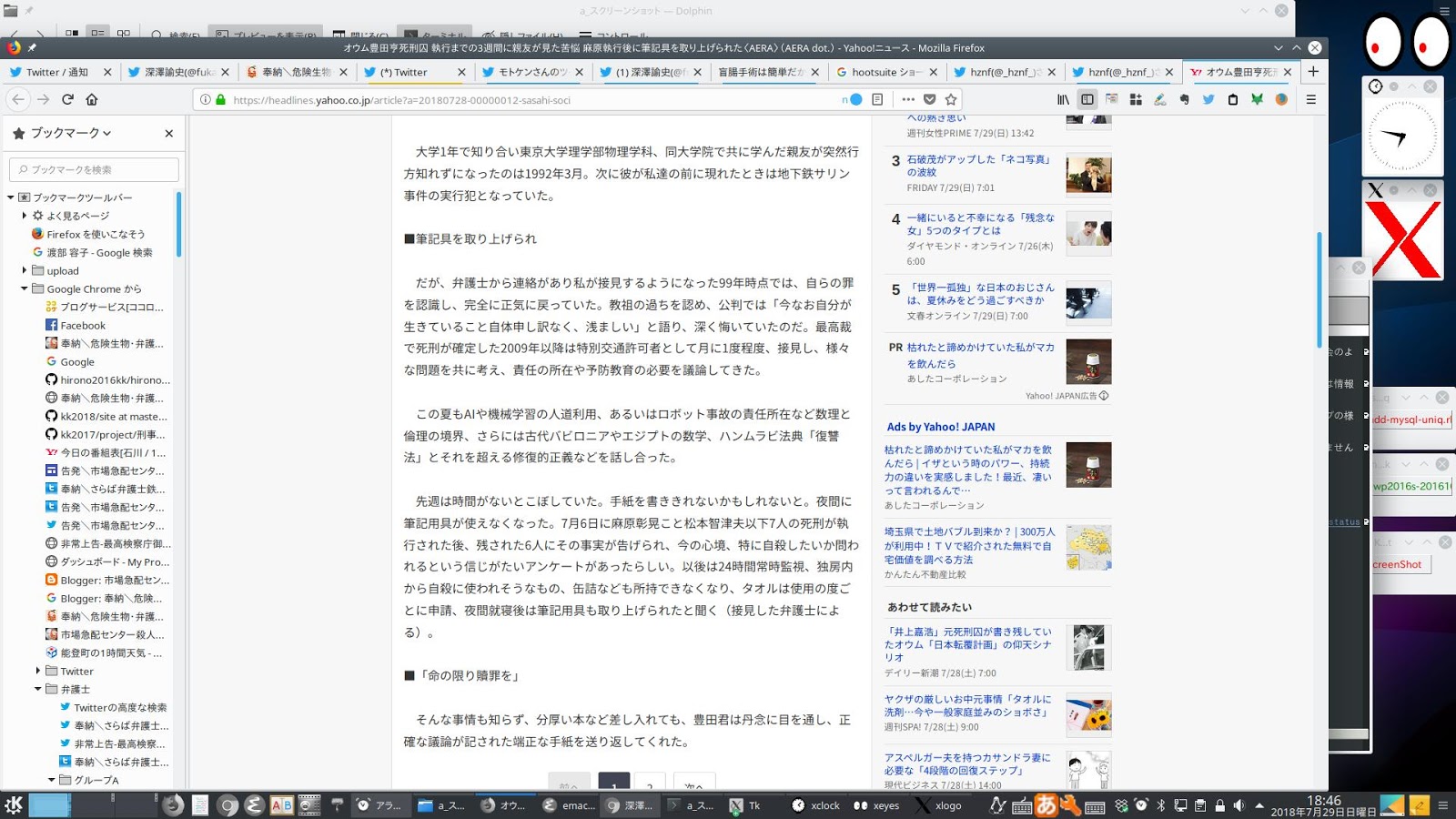Open the Twitterの高度な検索 bookmark
The height and width of the screenshot is (819, 1456).
[x=113, y=707]
